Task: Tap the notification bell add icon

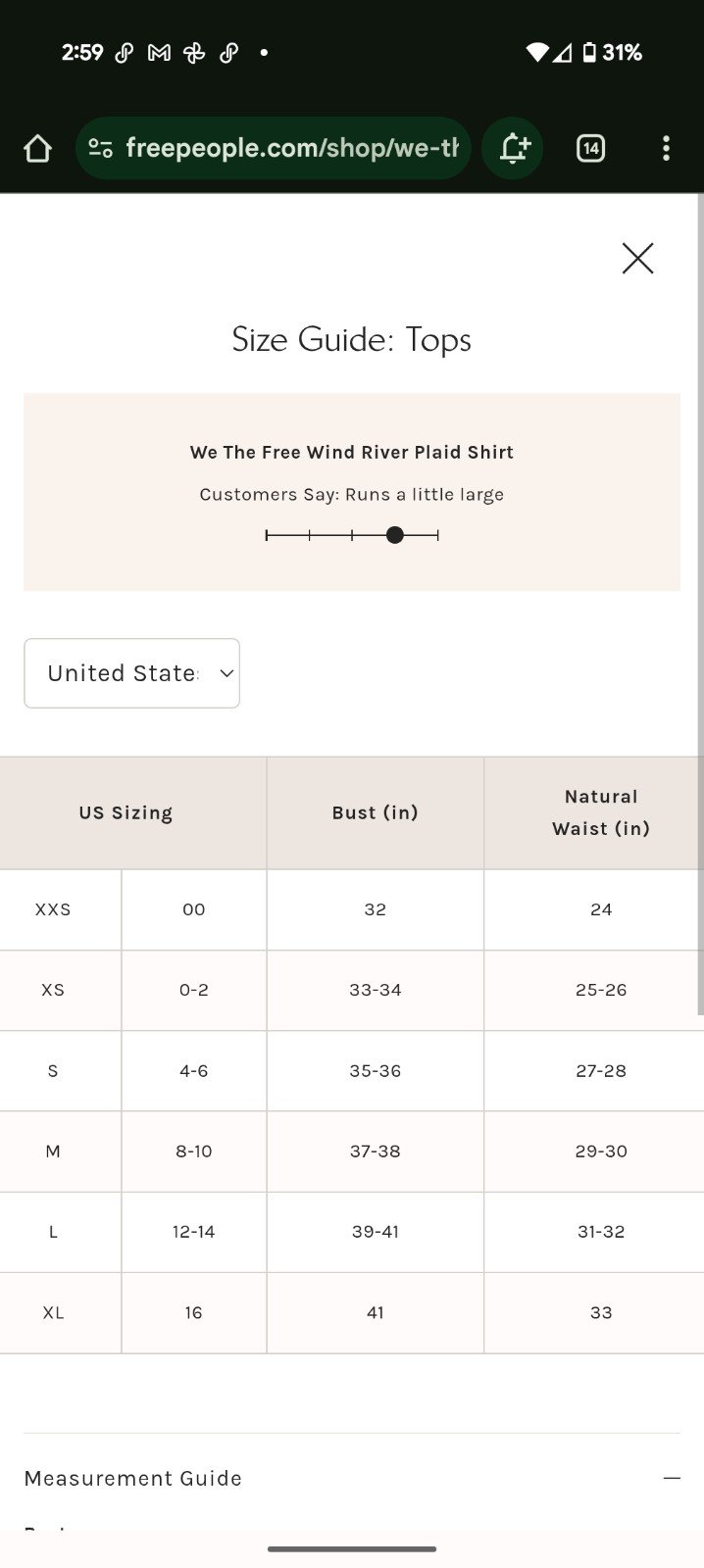Action: 513,148
